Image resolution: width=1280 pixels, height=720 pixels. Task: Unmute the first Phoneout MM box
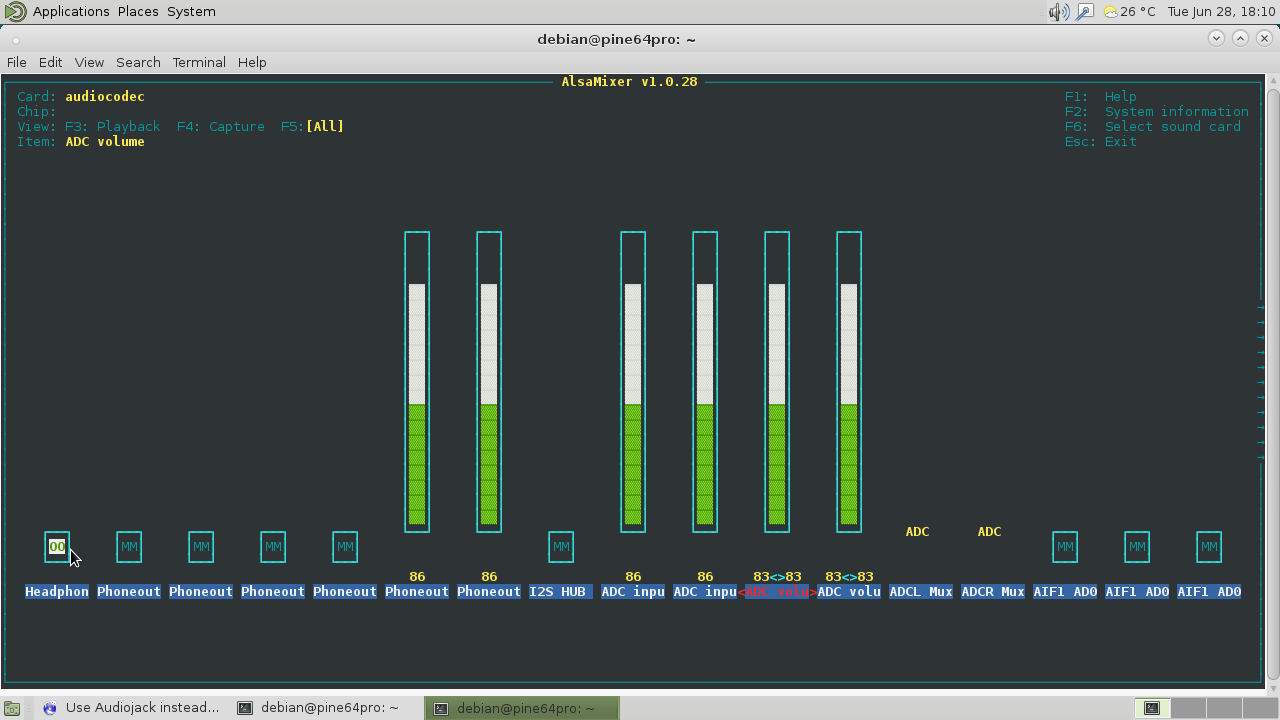(x=129, y=547)
